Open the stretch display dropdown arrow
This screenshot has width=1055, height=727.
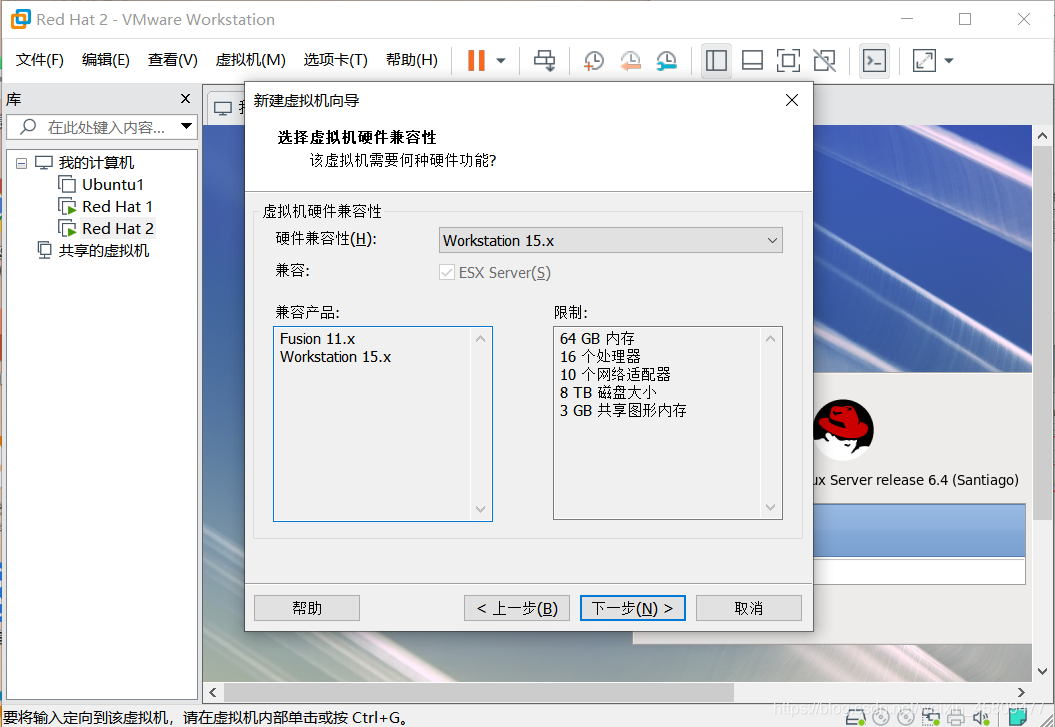pos(949,61)
